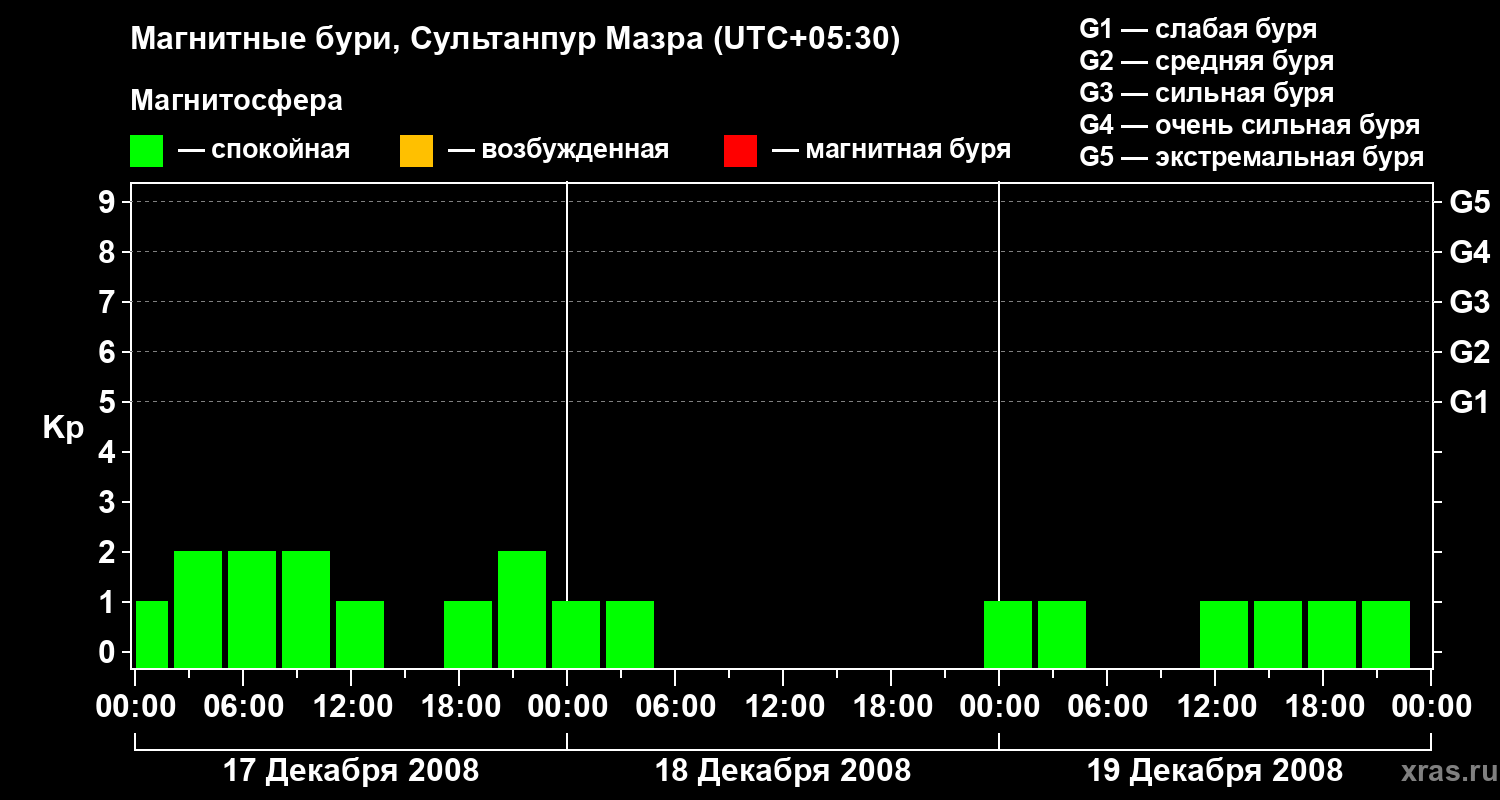This screenshot has height=800, width=1500.
Task: Click the 19 Декабря 2008 date label
Action: [x=1215, y=770]
